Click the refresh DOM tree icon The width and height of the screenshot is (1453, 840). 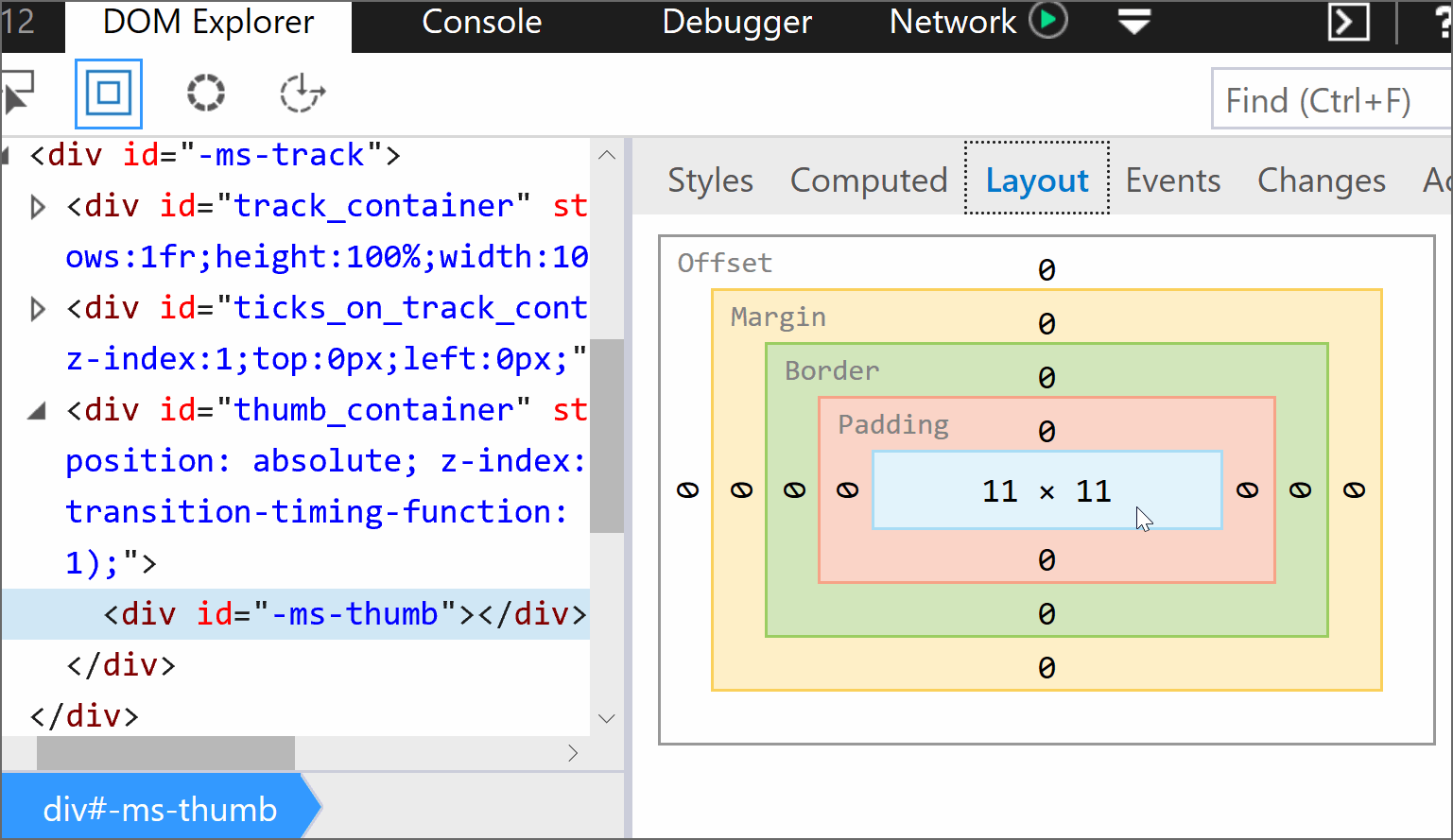(x=303, y=93)
